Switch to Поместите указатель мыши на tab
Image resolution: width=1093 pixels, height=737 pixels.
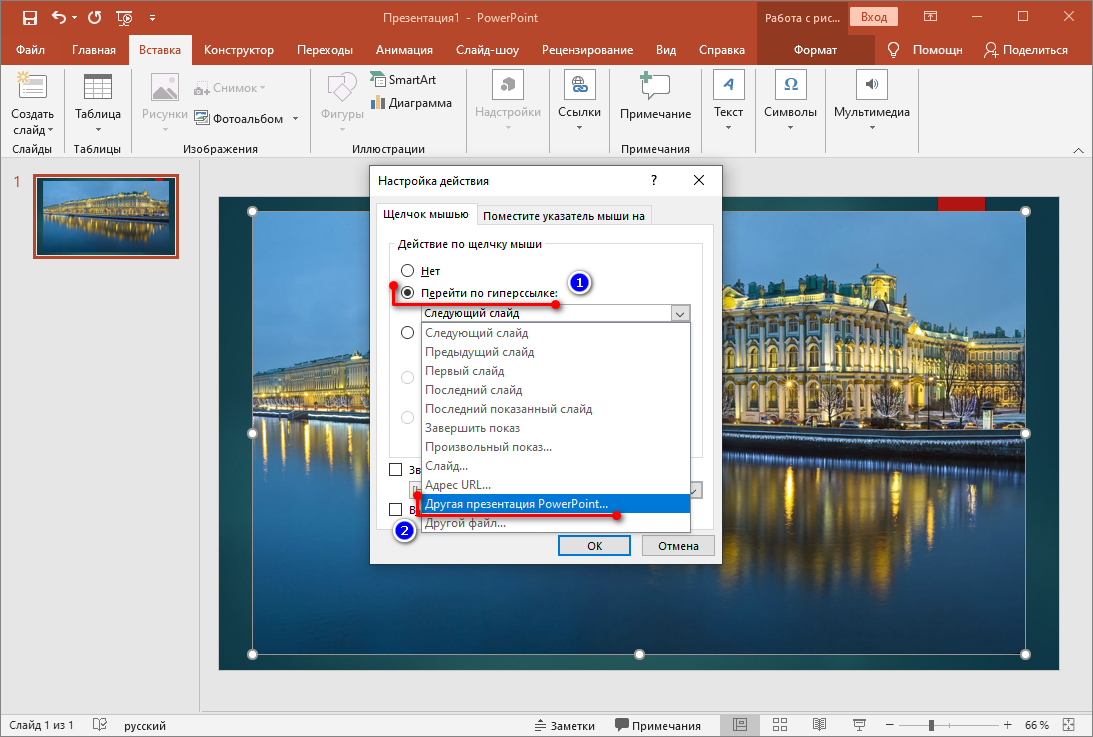pyautogui.click(x=563, y=215)
